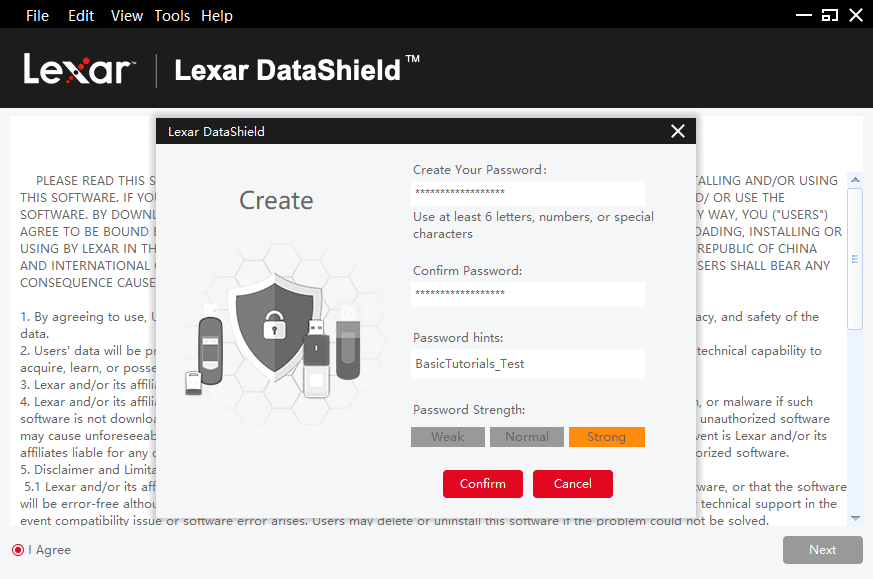This screenshot has width=873, height=579.
Task: Open the Tools menu
Action: tap(172, 16)
